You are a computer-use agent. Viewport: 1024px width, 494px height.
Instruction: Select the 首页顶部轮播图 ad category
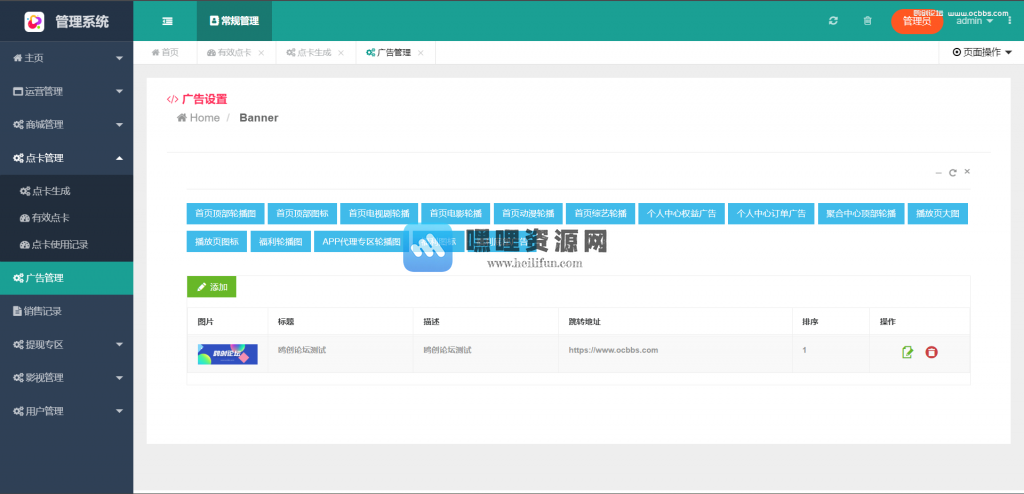225,214
